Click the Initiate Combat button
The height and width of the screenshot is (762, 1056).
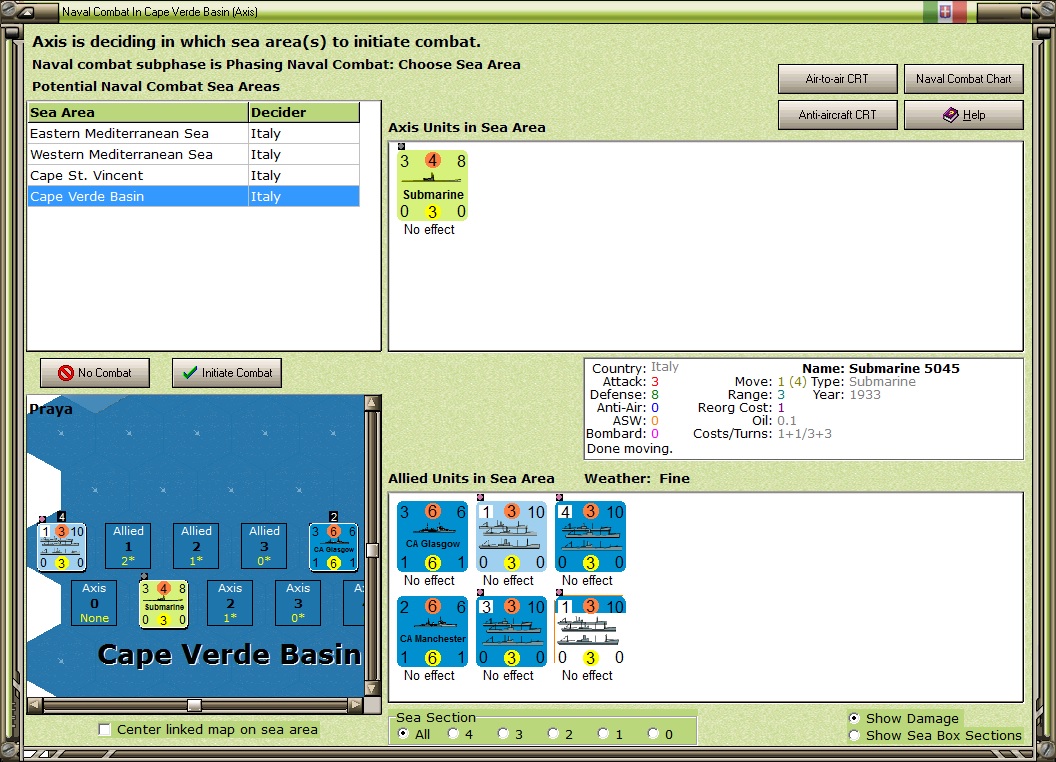(x=227, y=373)
